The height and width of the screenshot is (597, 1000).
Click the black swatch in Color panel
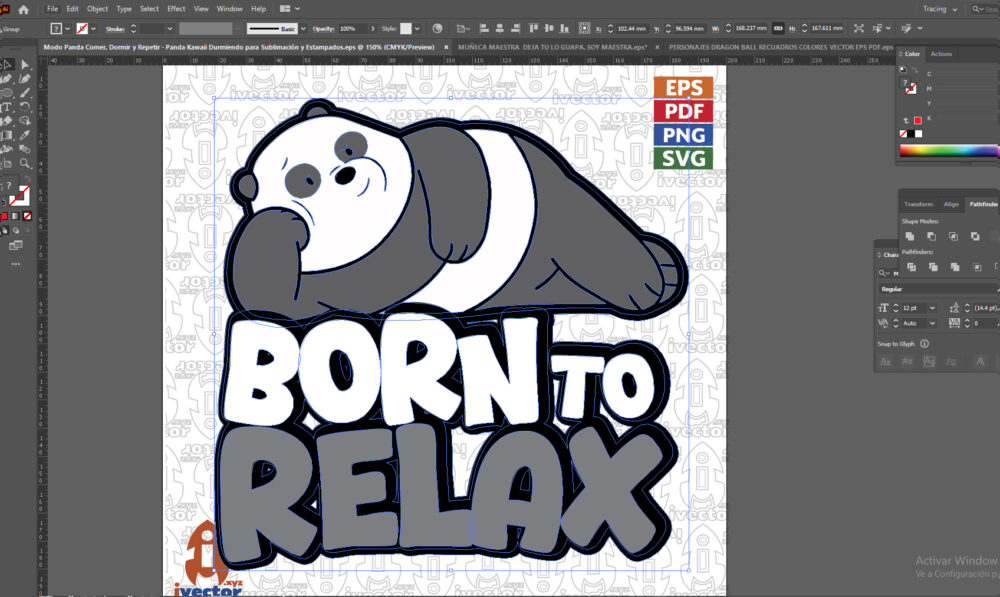tap(911, 134)
